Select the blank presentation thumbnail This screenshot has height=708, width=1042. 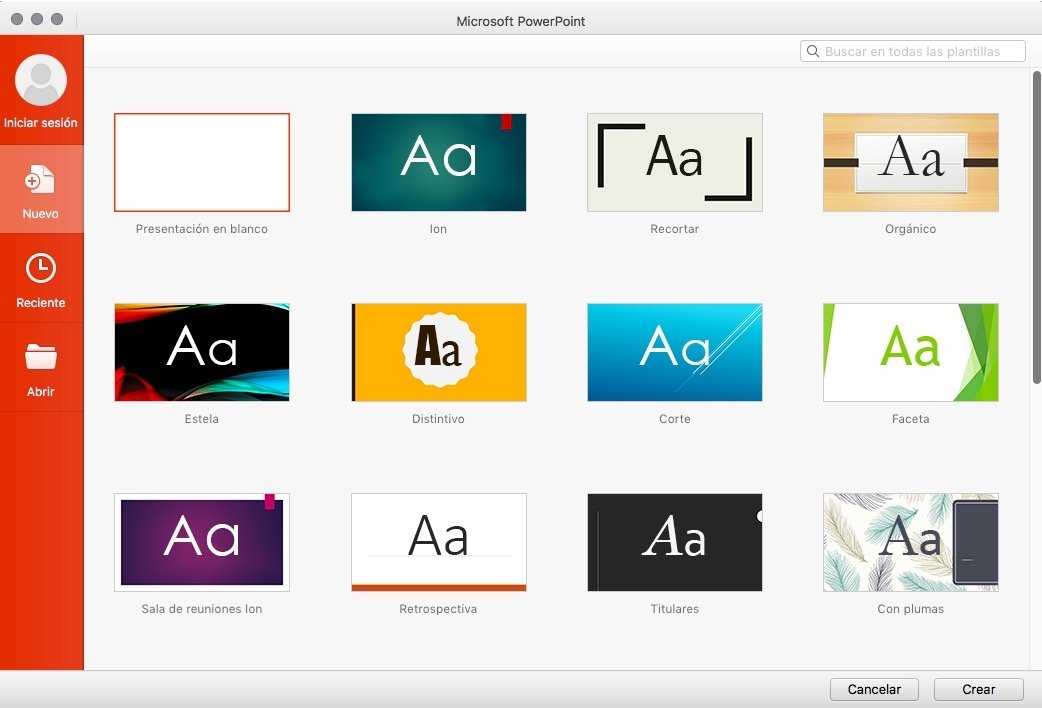(x=202, y=162)
